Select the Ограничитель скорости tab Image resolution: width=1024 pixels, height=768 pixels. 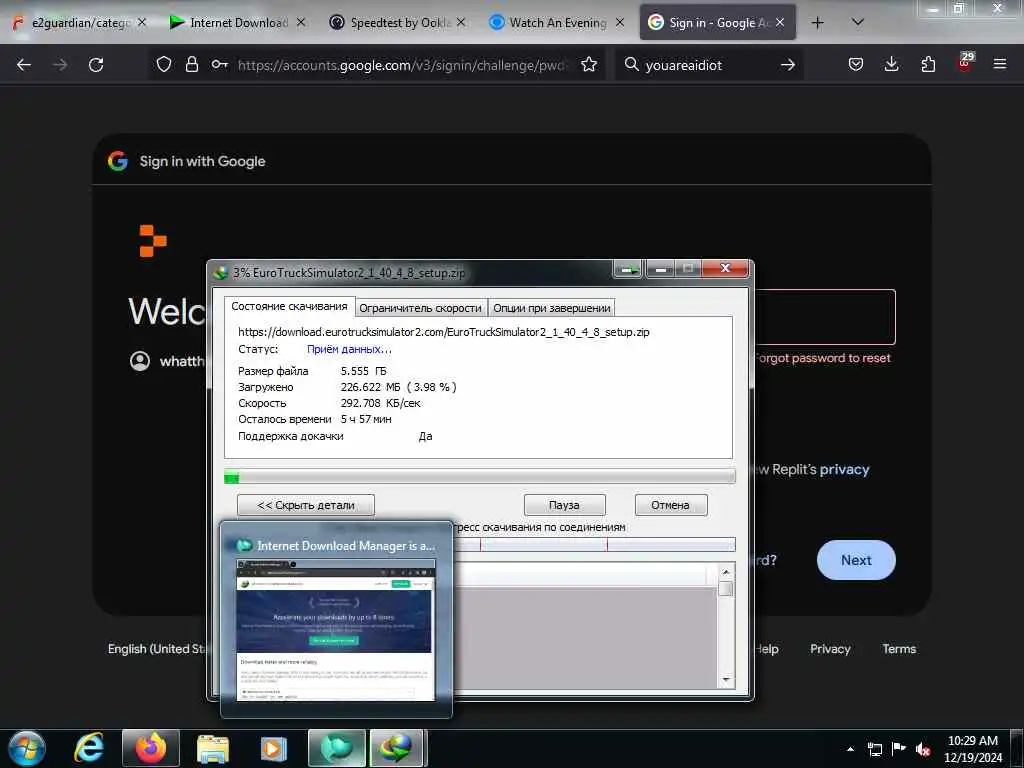click(x=421, y=308)
